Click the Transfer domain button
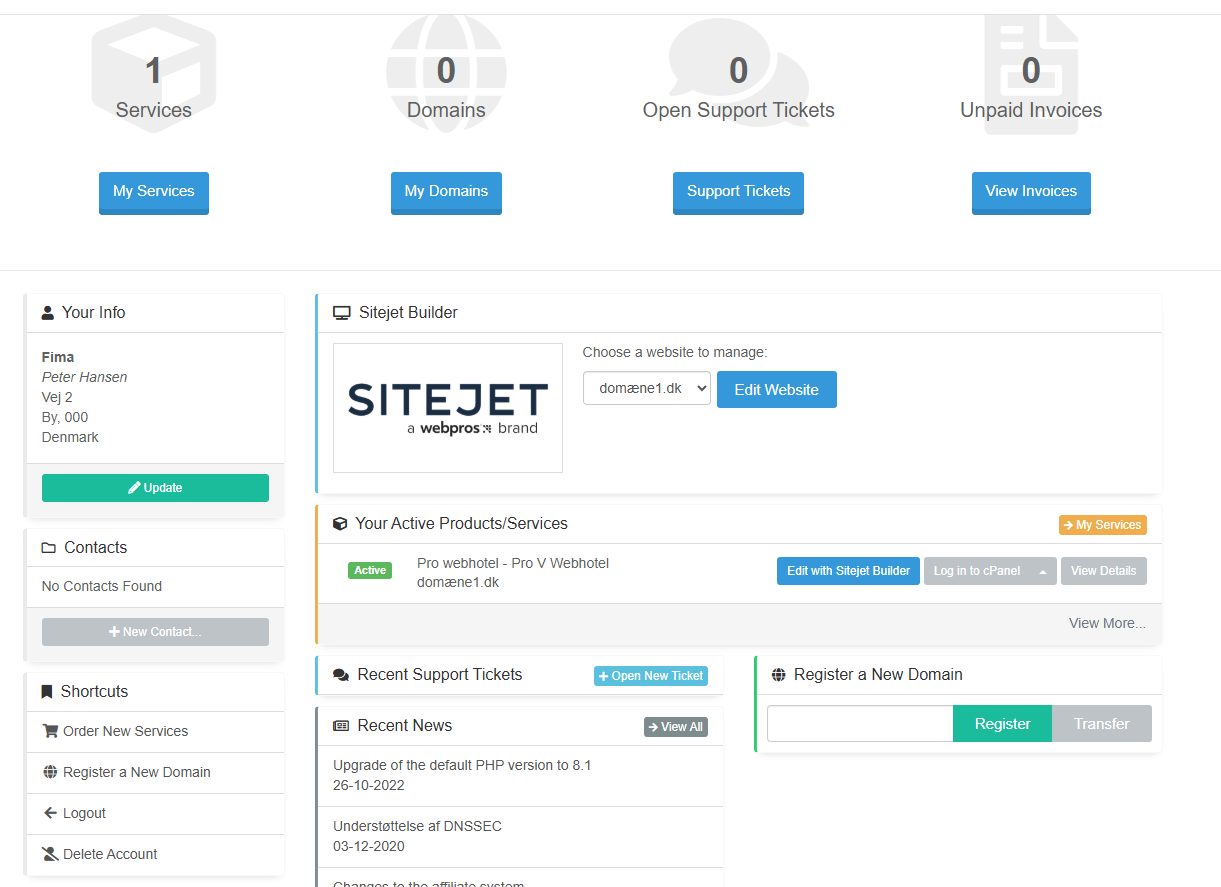The width and height of the screenshot is (1221, 887). [1101, 724]
